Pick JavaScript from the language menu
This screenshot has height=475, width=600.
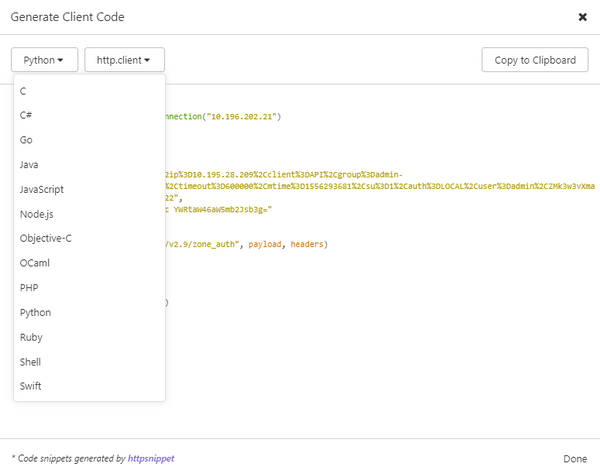(x=89, y=189)
